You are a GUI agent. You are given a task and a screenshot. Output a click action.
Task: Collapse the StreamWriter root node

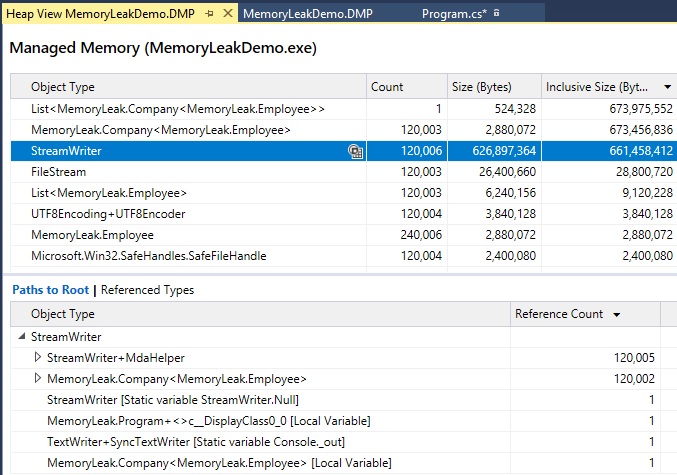[x=23, y=337]
